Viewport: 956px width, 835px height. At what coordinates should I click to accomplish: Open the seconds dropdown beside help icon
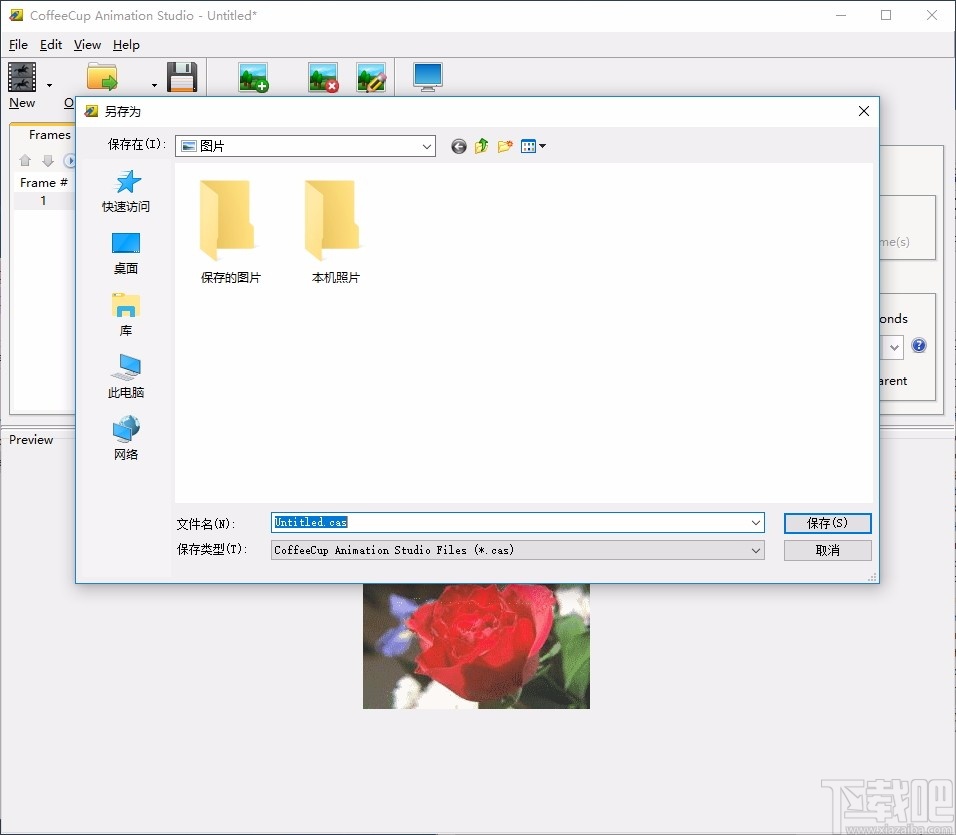pos(894,348)
